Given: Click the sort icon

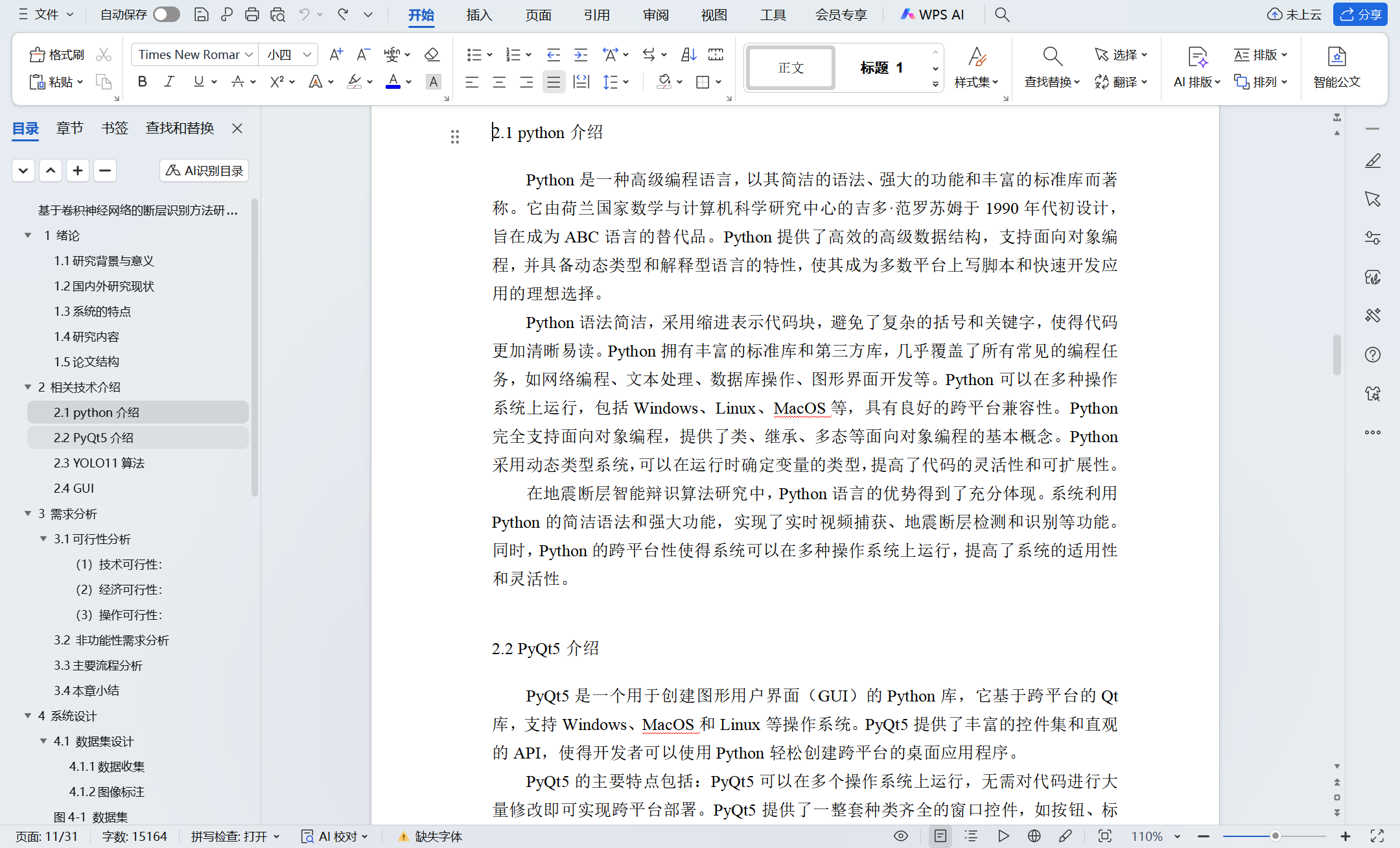Looking at the screenshot, I should coord(688,54).
